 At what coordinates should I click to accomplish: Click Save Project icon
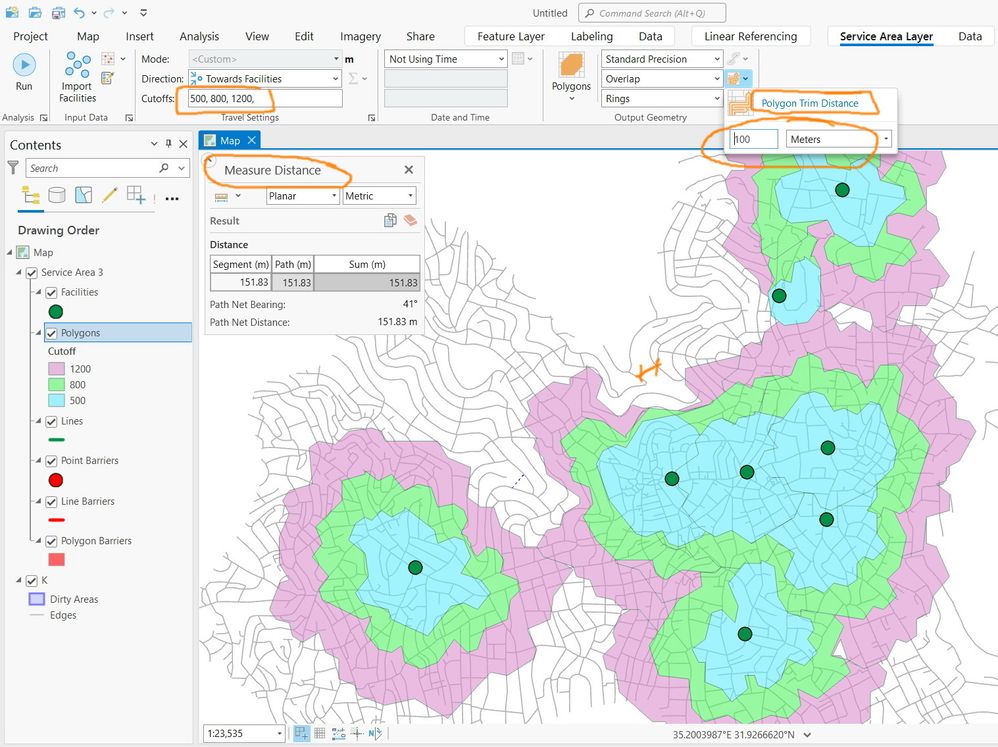[58, 12]
